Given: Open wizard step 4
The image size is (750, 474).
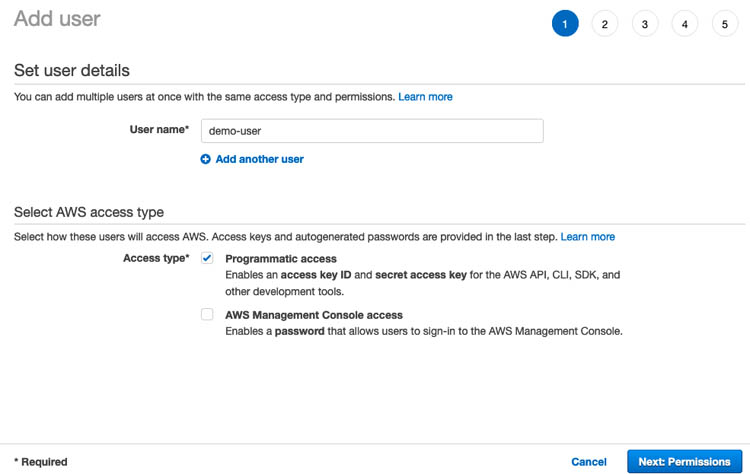Looking at the screenshot, I should tap(684, 24).
